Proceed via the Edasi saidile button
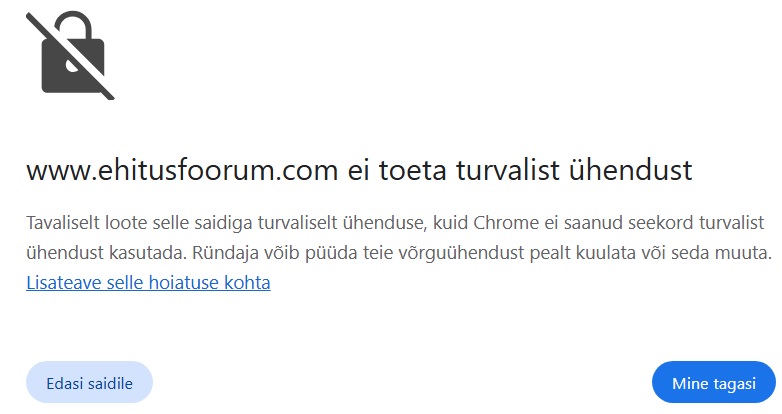Screen dimensions: 782x414 pos(89,383)
